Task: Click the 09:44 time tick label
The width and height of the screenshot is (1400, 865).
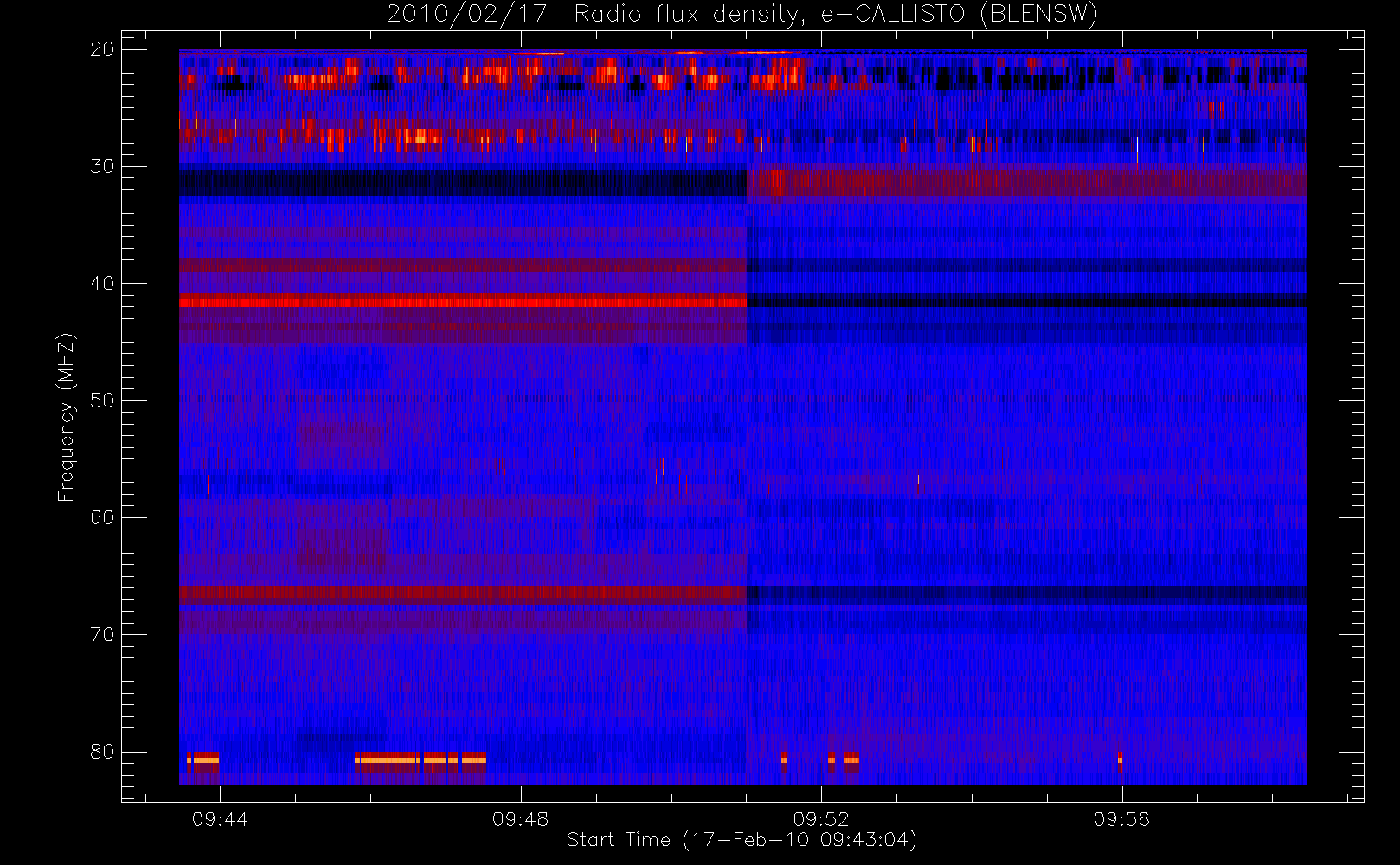Action: pos(220,819)
